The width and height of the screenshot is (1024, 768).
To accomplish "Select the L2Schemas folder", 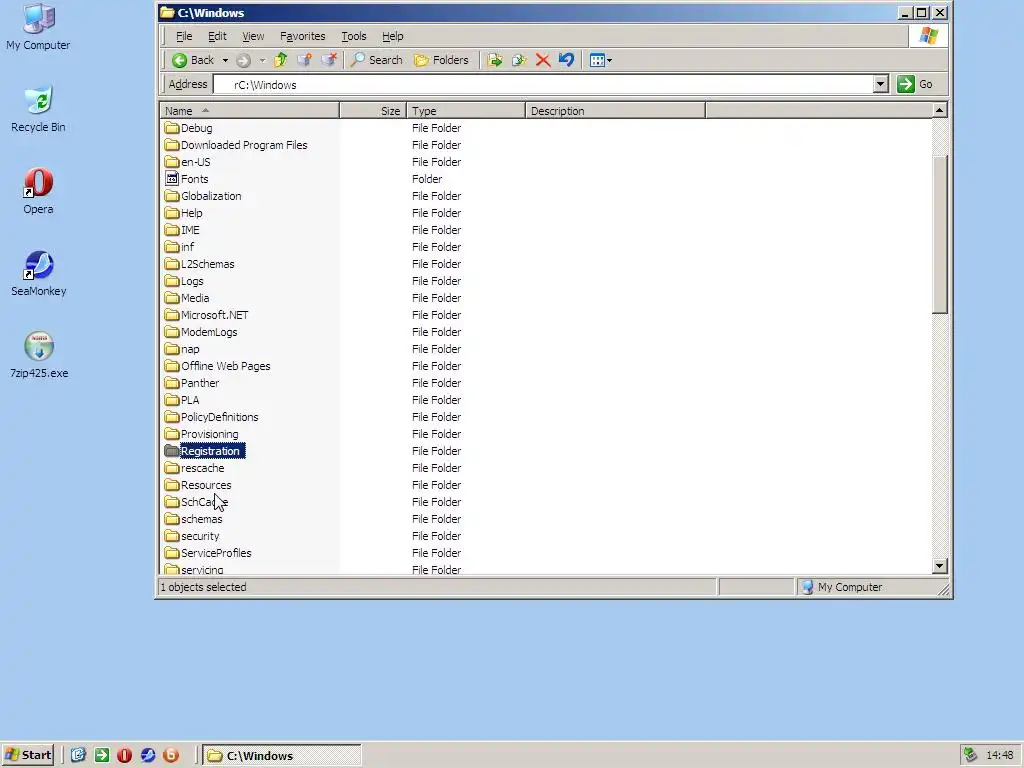I will (200, 264).
